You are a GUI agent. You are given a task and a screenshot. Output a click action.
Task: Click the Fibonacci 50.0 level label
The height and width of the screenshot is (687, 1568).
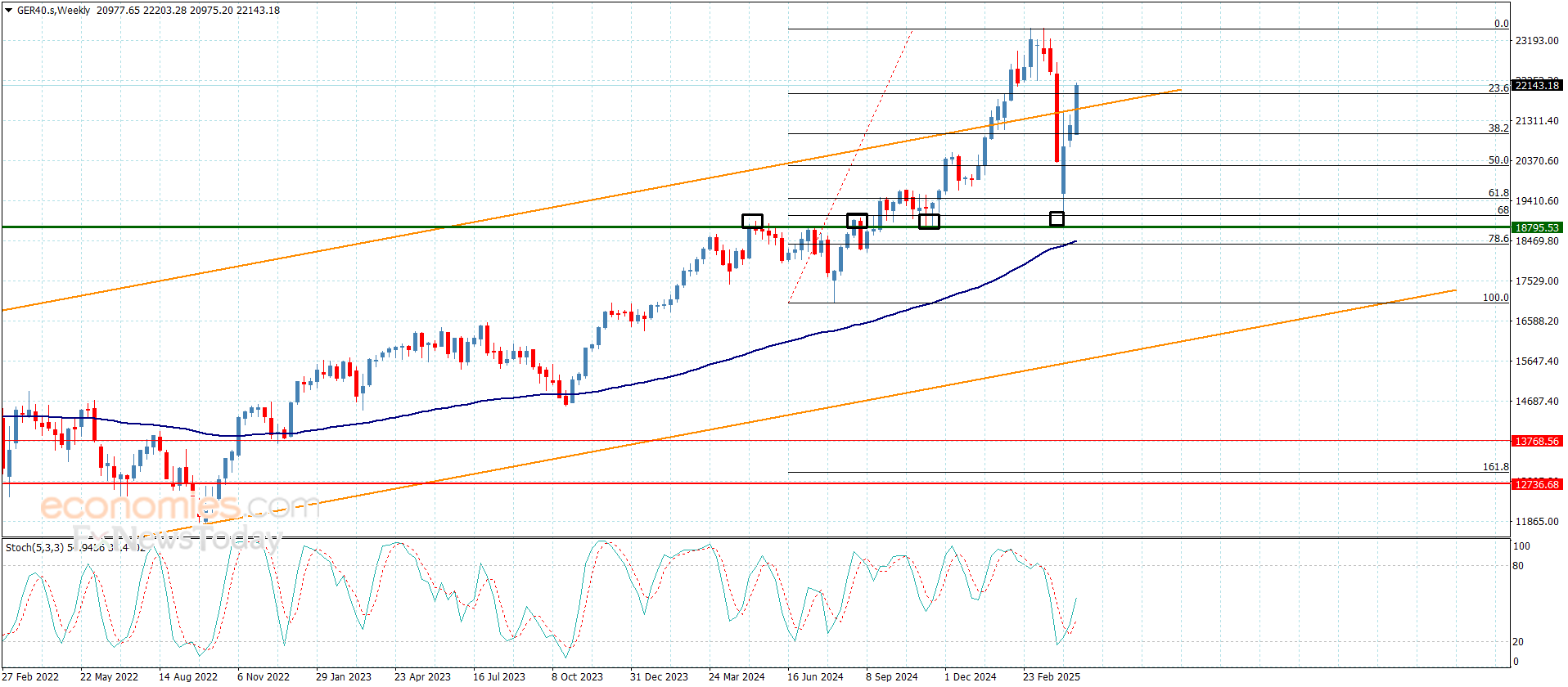[x=1498, y=160]
